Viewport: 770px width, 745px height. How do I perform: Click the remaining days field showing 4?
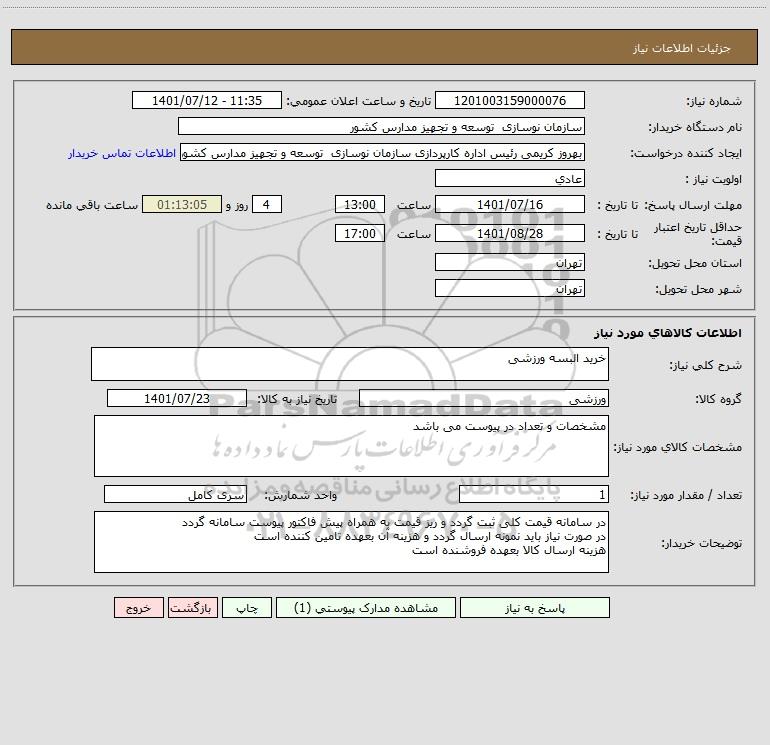(x=267, y=204)
